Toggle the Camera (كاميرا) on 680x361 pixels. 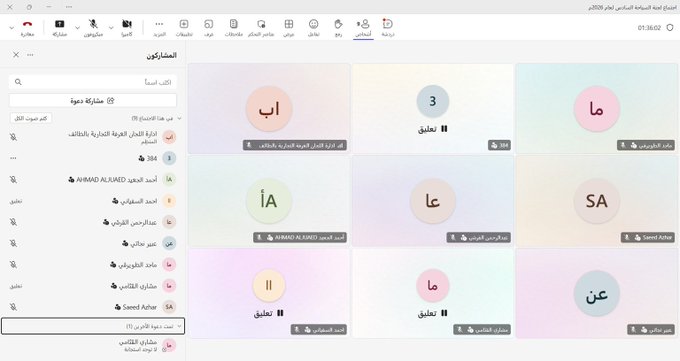(x=127, y=27)
